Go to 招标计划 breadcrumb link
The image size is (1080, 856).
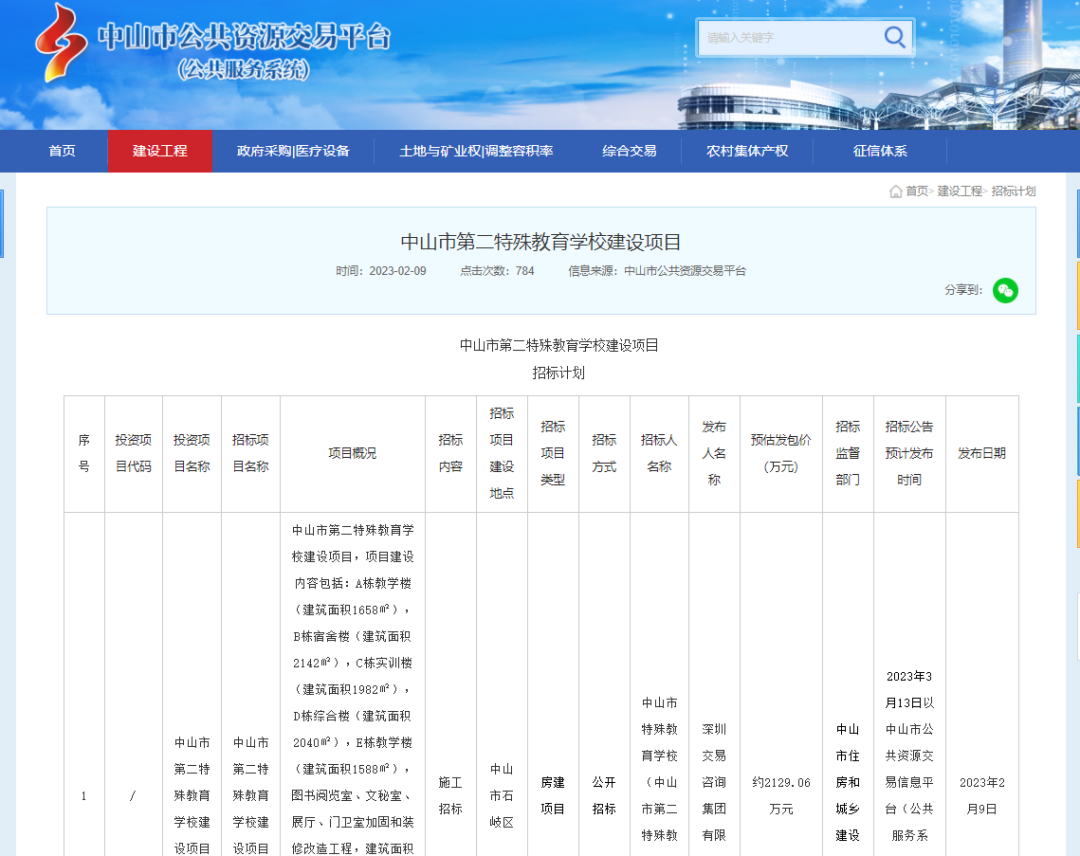pyautogui.click(x=1013, y=191)
